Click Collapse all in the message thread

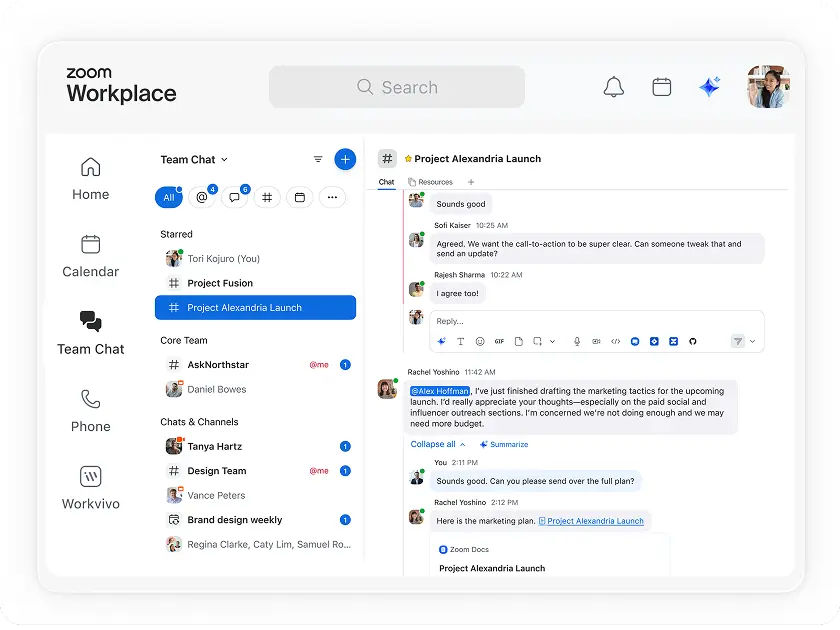(x=434, y=443)
